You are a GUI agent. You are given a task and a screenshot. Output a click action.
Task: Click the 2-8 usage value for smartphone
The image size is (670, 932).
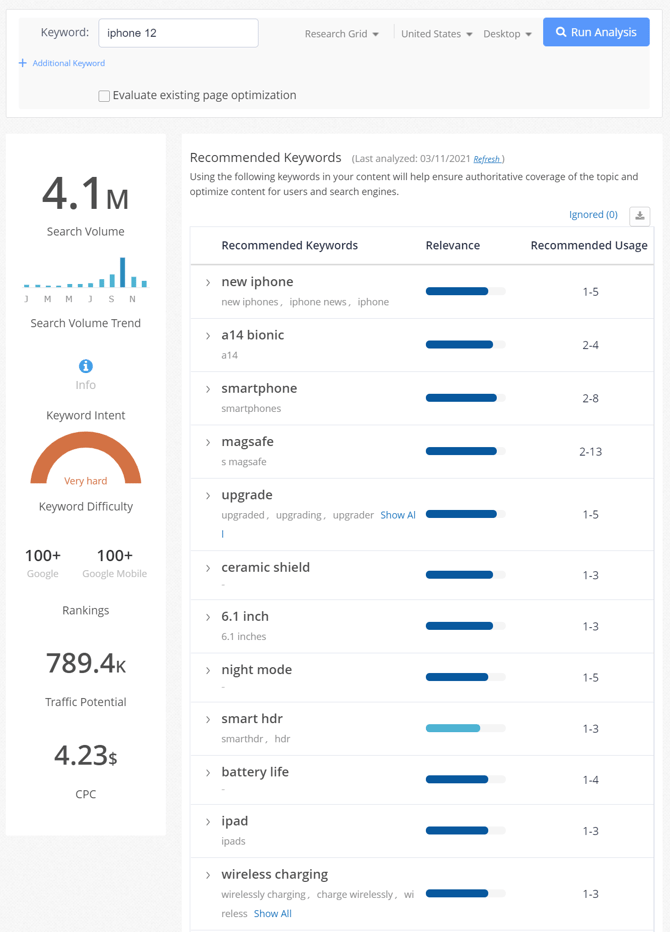(x=590, y=398)
